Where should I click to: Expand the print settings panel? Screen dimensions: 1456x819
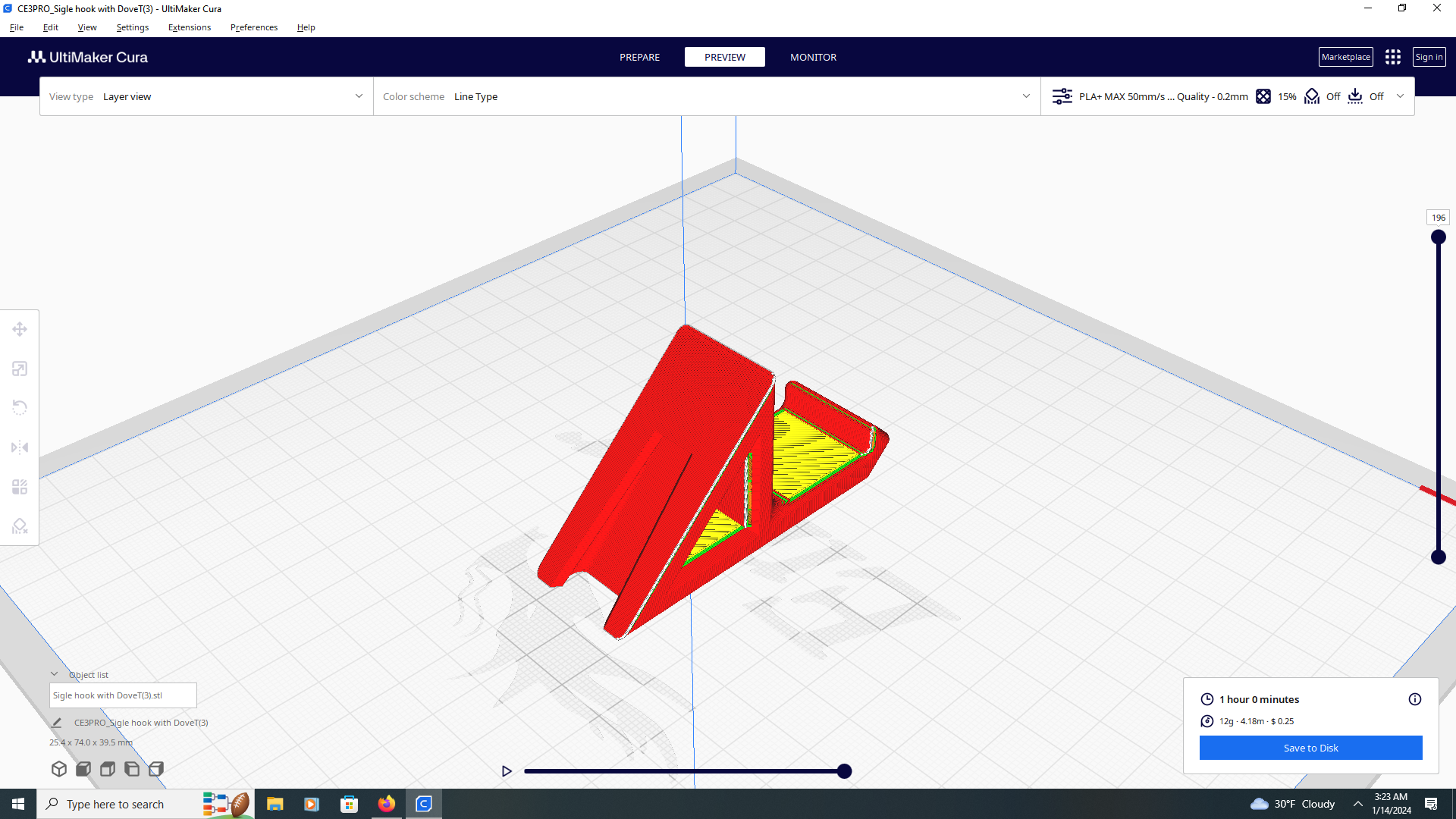(x=1401, y=96)
